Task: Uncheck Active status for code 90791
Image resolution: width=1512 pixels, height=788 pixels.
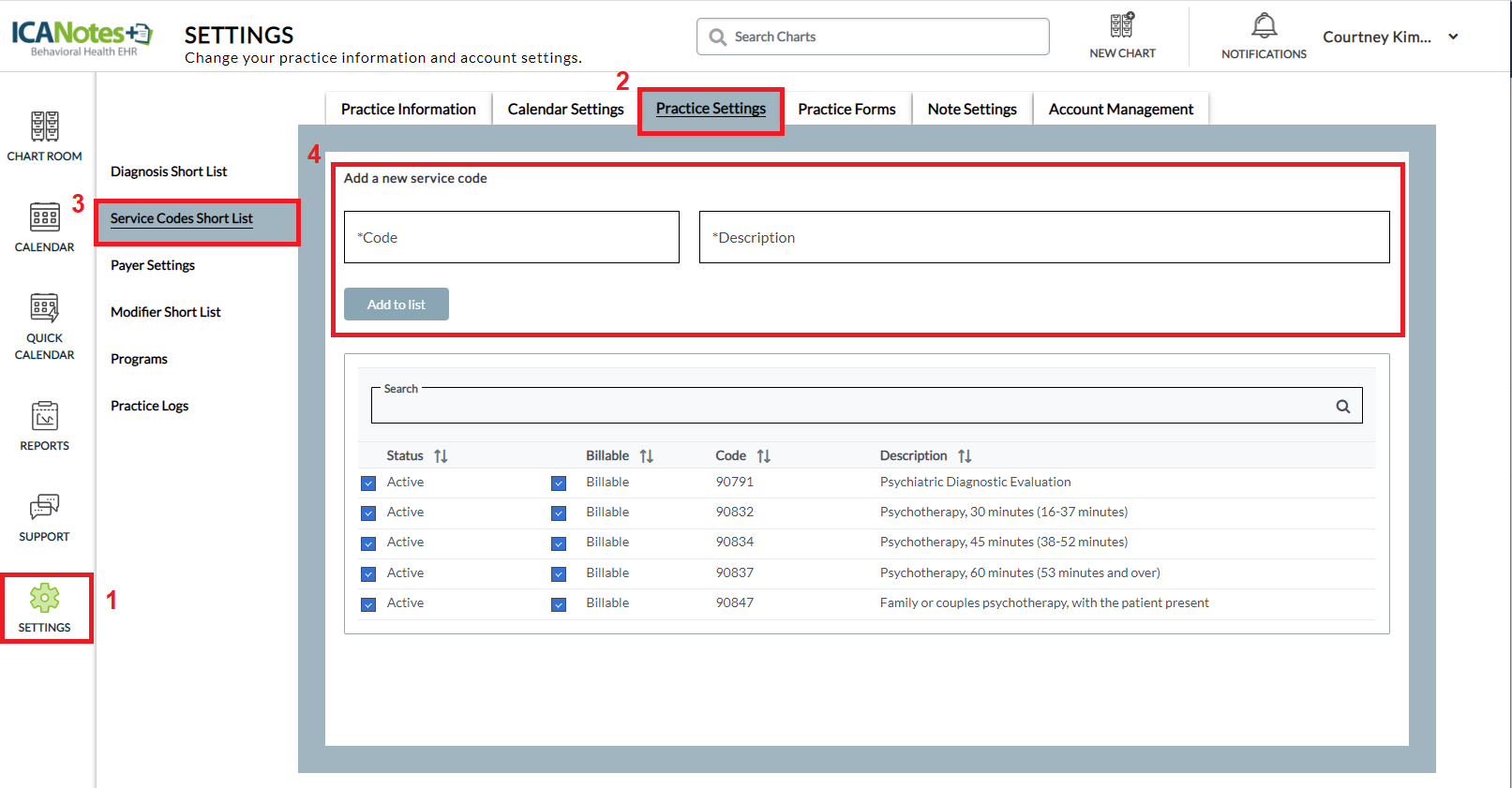Action: click(368, 483)
